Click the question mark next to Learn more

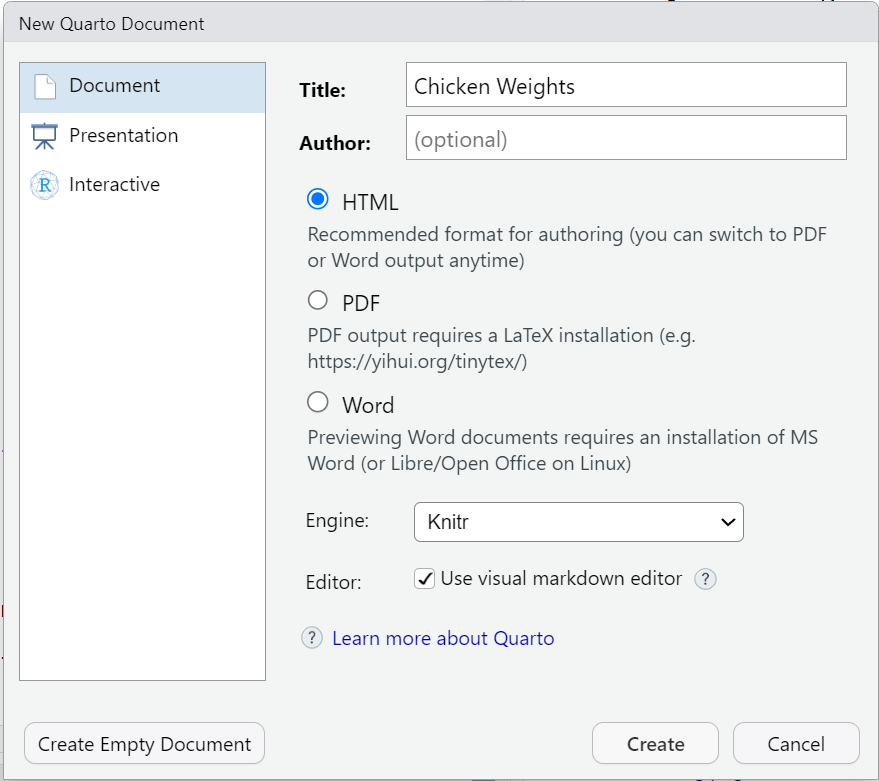point(311,638)
